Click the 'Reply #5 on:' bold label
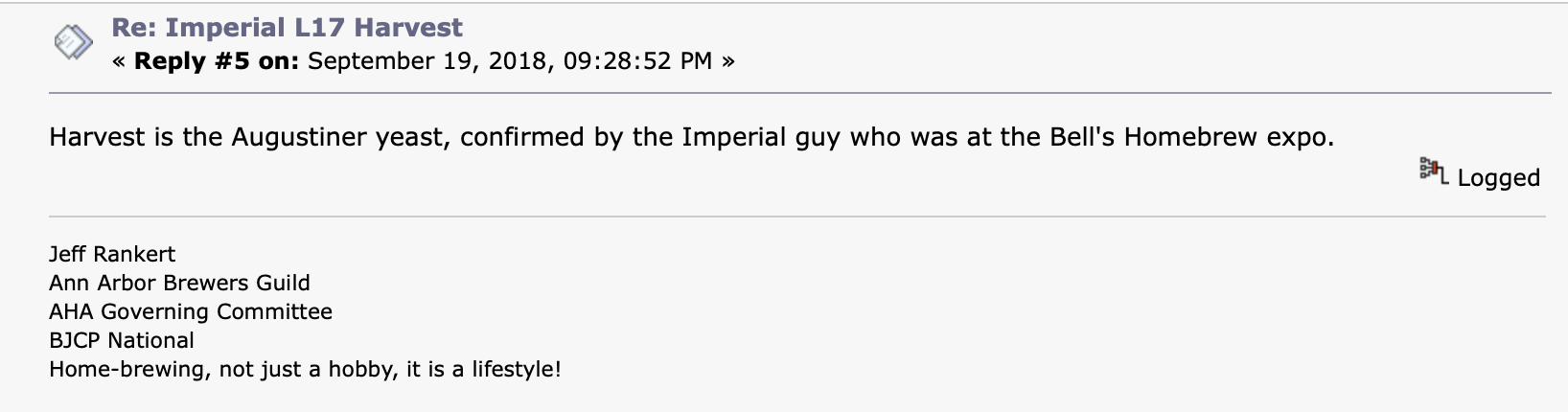Image resolution: width=1568 pixels, height=412 pixels. [217, 61]
